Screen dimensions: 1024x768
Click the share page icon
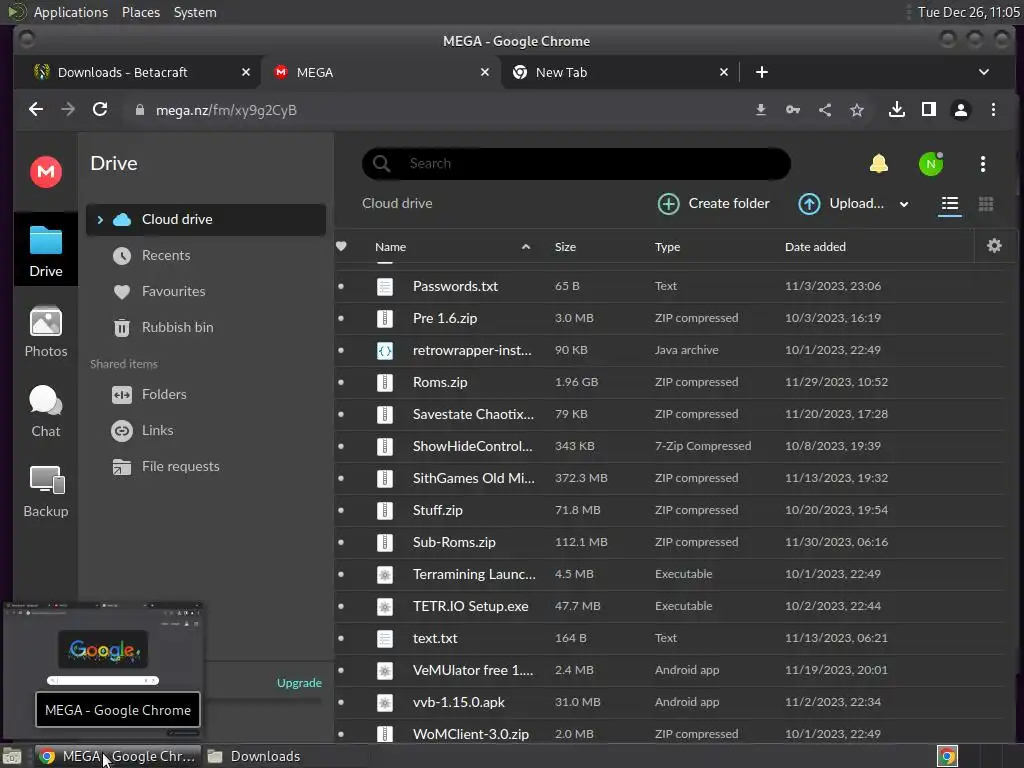[x=825, y=110]
